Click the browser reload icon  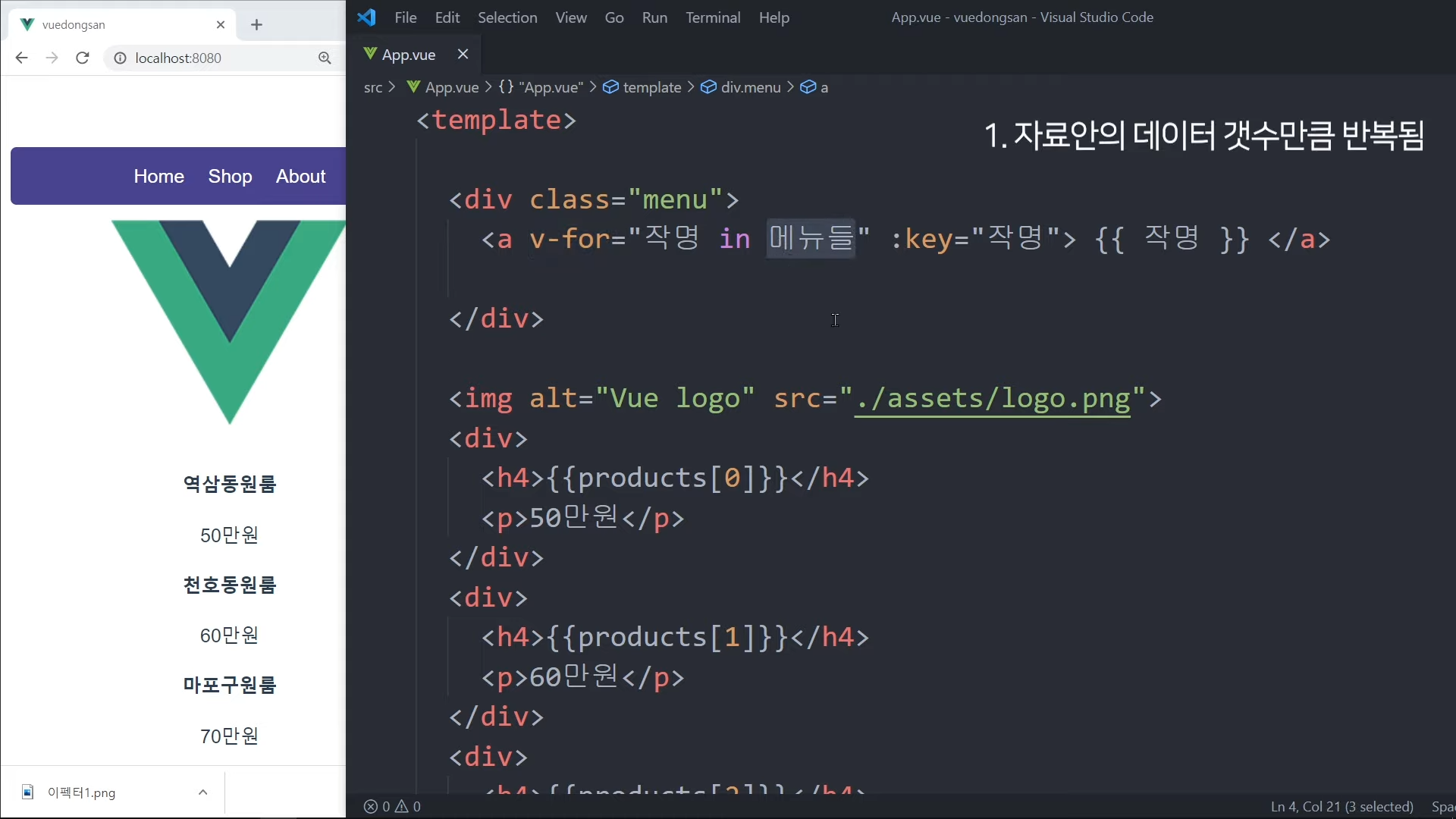click(x=83, y=58)
